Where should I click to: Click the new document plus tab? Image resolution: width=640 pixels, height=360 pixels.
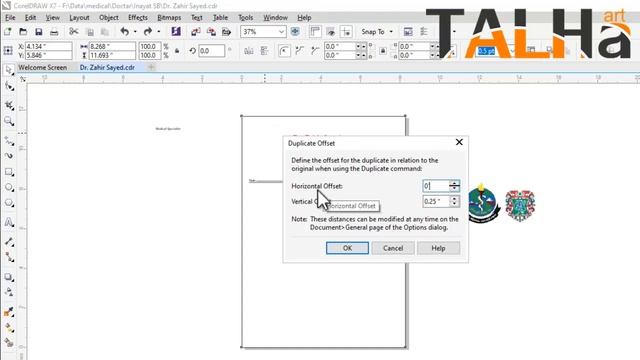[x=151, y=67]
